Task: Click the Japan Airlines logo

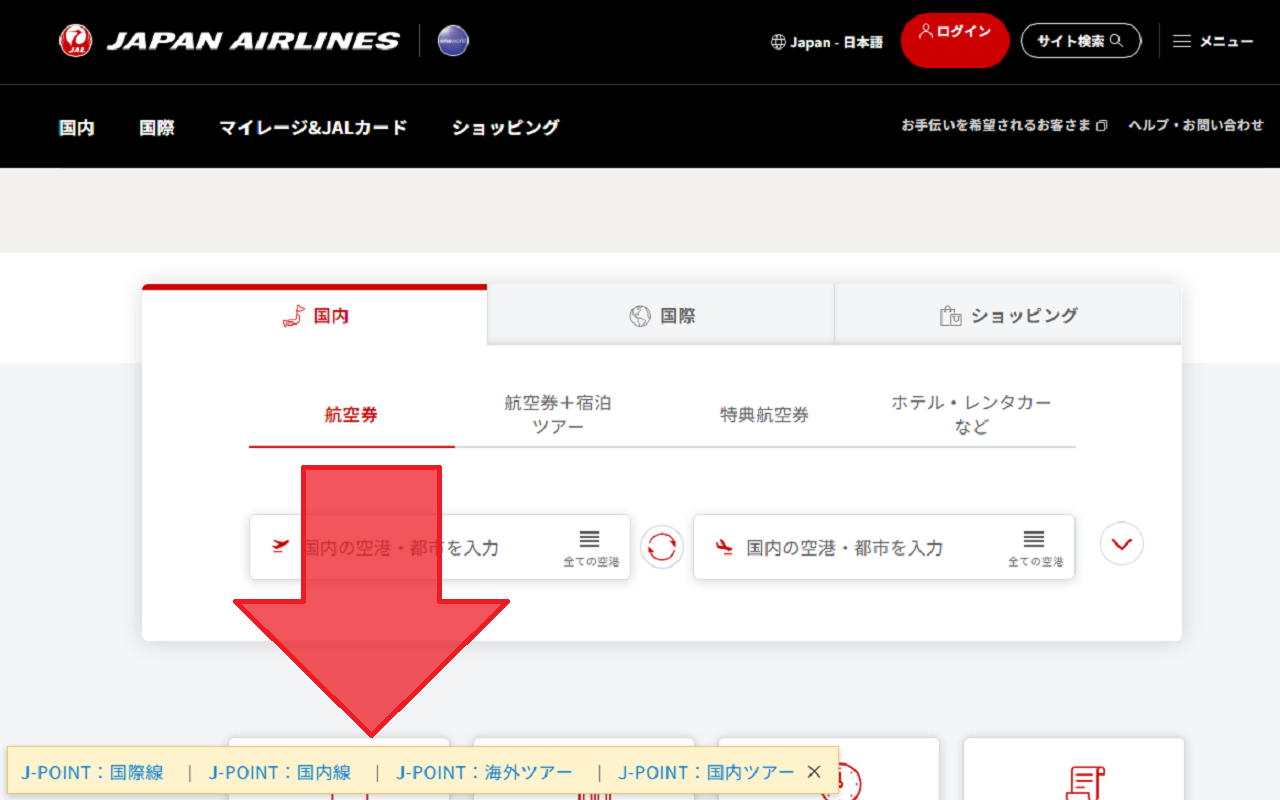Action: click(229, 41)
